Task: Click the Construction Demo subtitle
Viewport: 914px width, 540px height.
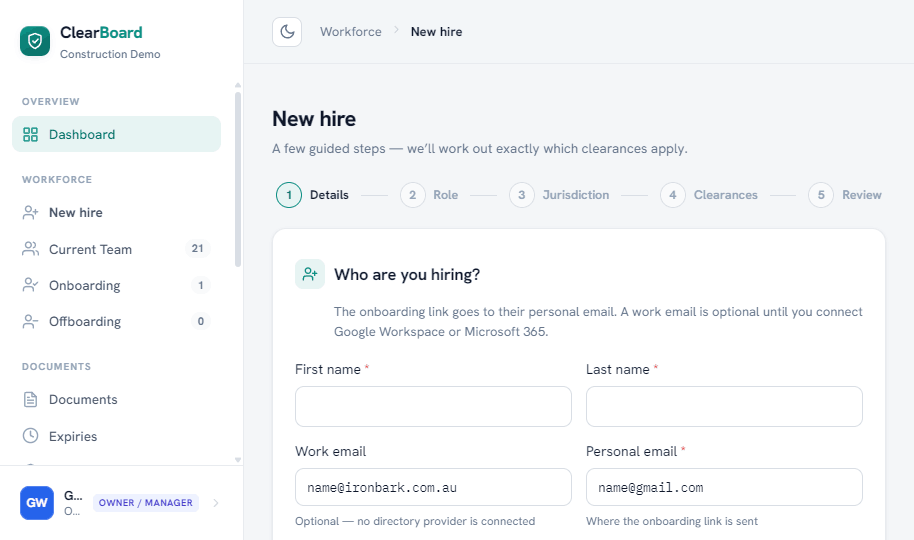Action: point(110,54)
